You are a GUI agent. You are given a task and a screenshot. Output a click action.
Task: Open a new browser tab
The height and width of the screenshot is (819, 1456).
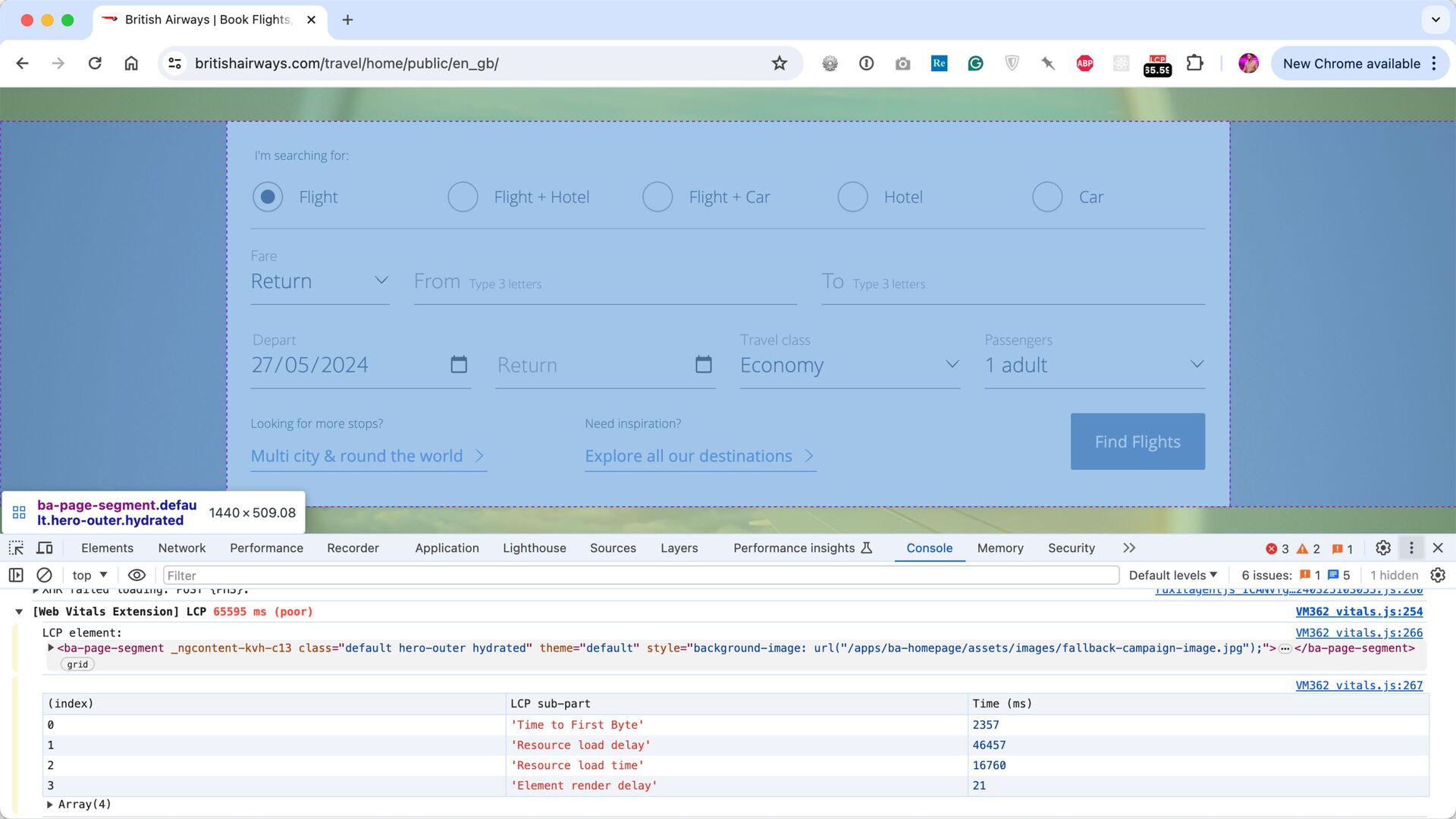[347, 20]
